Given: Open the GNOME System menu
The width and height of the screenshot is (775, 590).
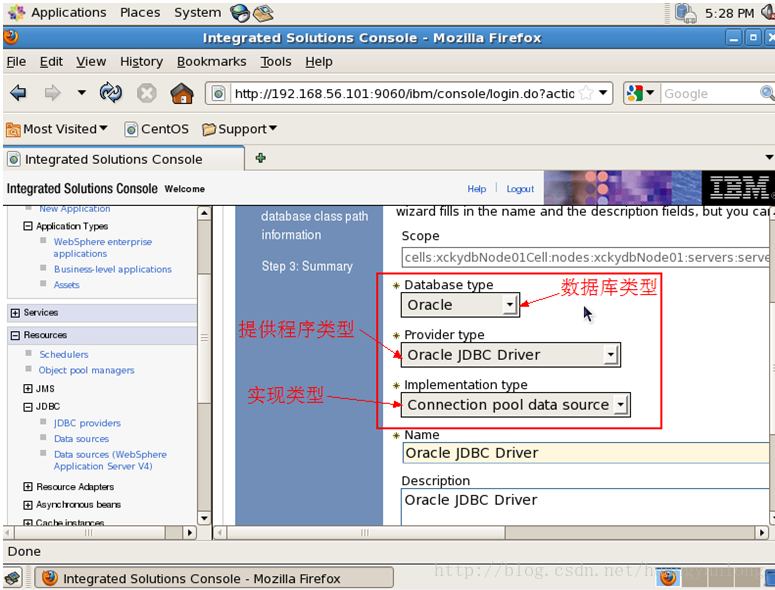Looking at the screenshot, I should click(x=197, y=12).
